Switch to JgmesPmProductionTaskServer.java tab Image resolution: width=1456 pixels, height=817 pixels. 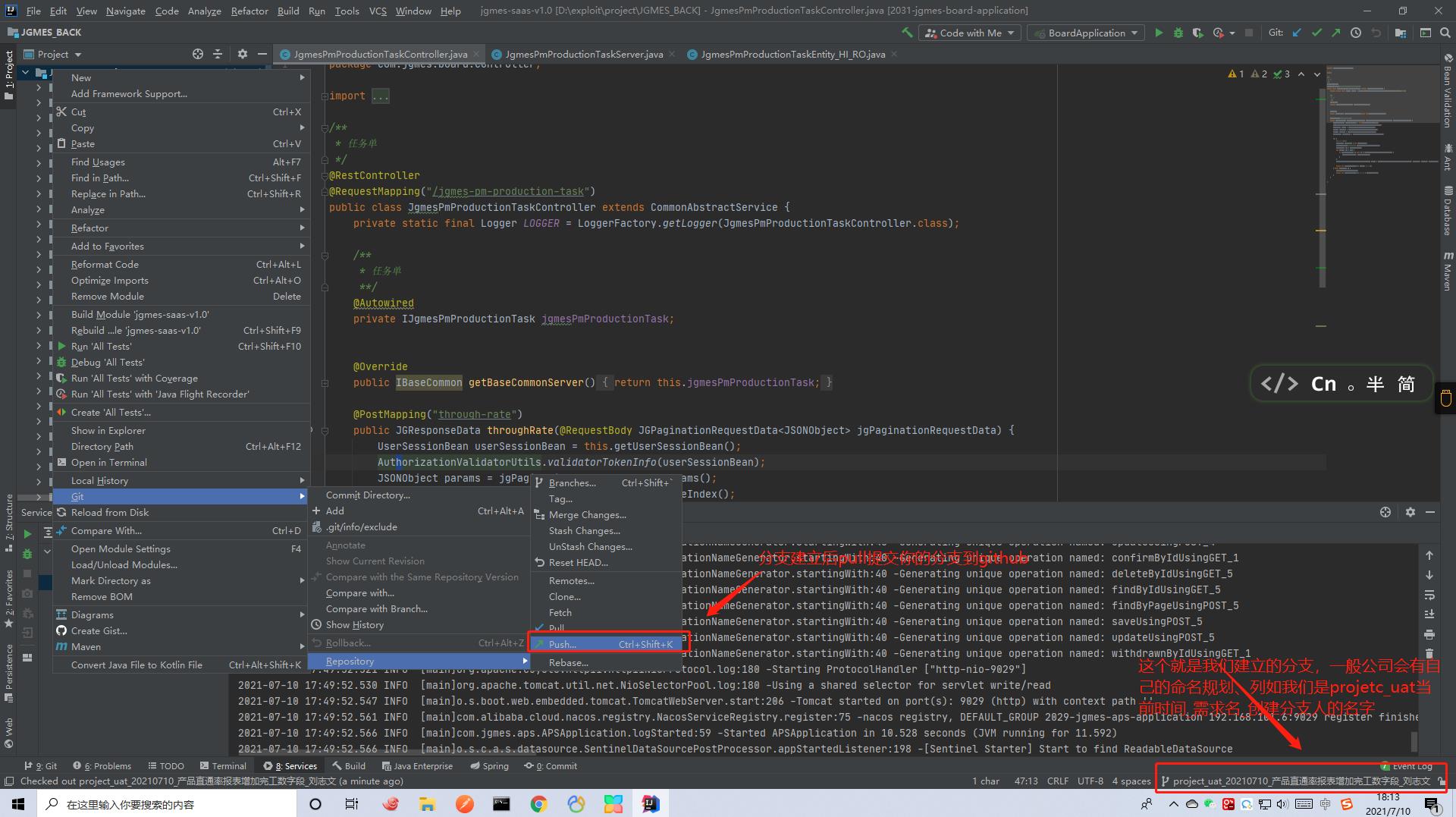(584, 54)
